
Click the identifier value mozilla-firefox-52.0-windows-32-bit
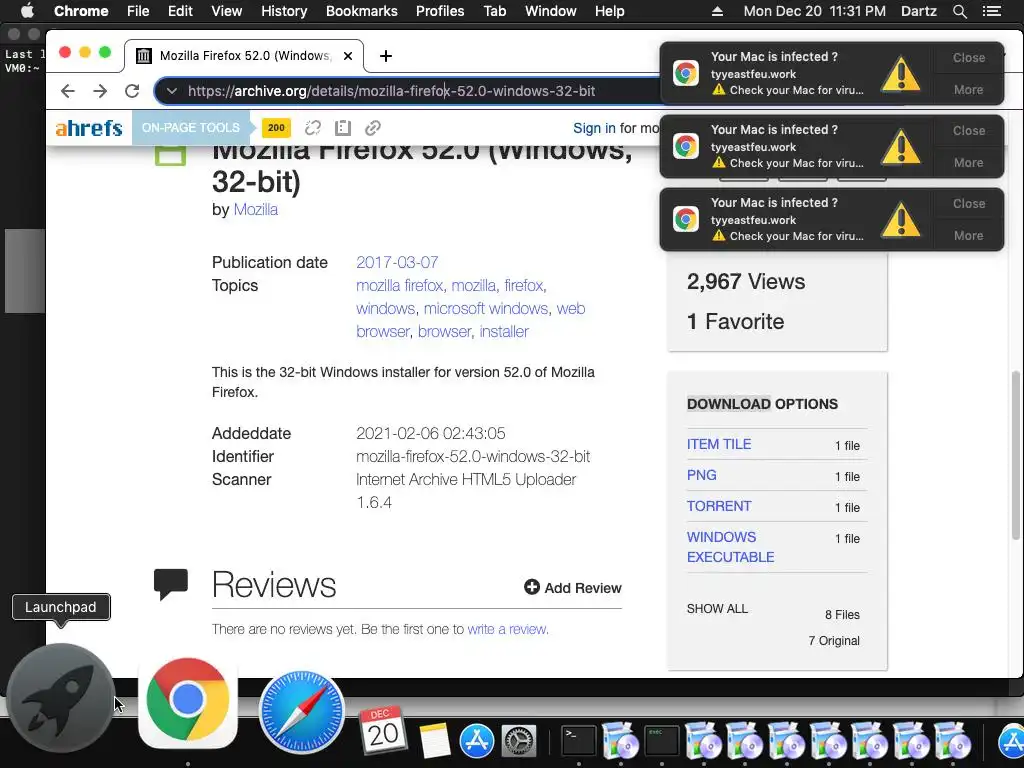[x=473, y=456]
